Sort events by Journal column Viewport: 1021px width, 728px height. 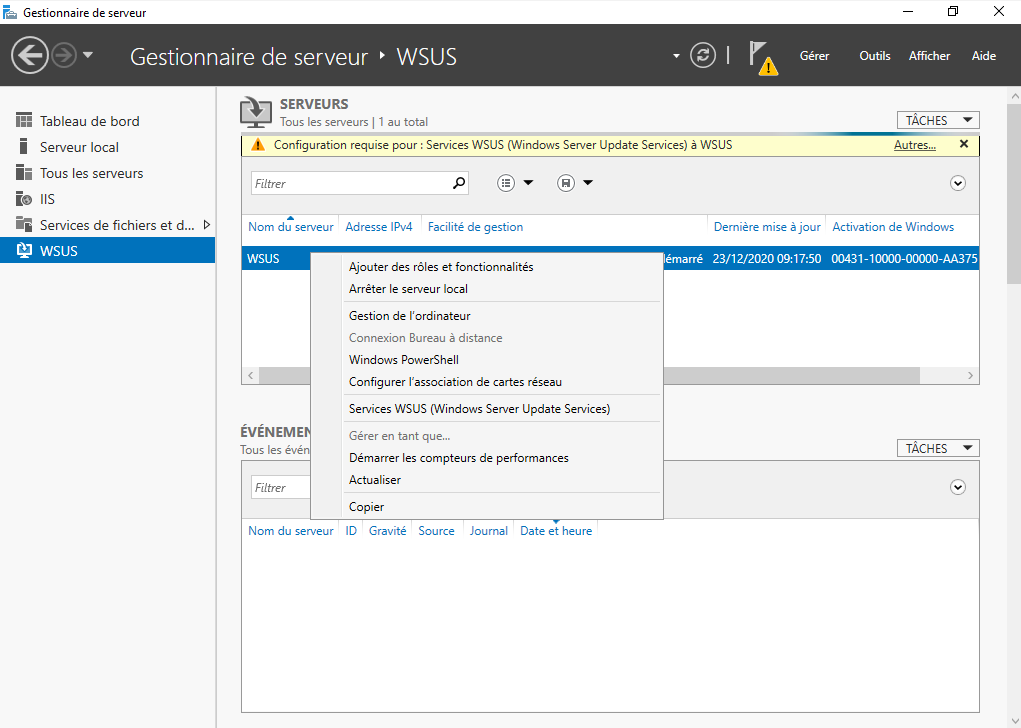pos(488,531)
